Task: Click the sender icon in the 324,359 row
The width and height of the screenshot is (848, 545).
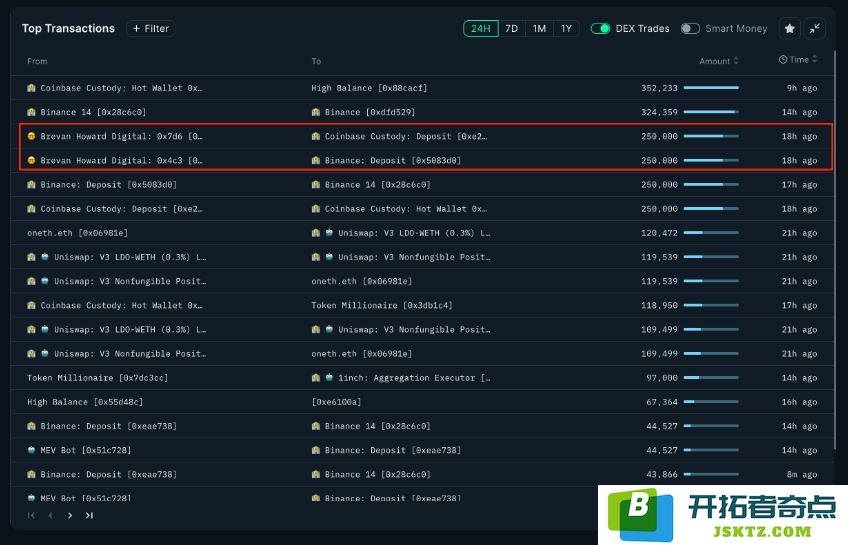Action: [x=31, y=112]
